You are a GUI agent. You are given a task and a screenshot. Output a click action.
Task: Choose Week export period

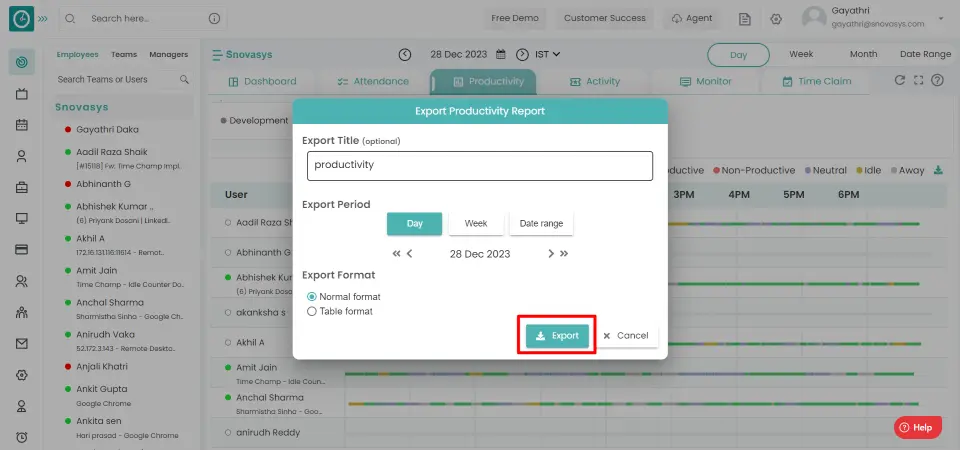476,223
